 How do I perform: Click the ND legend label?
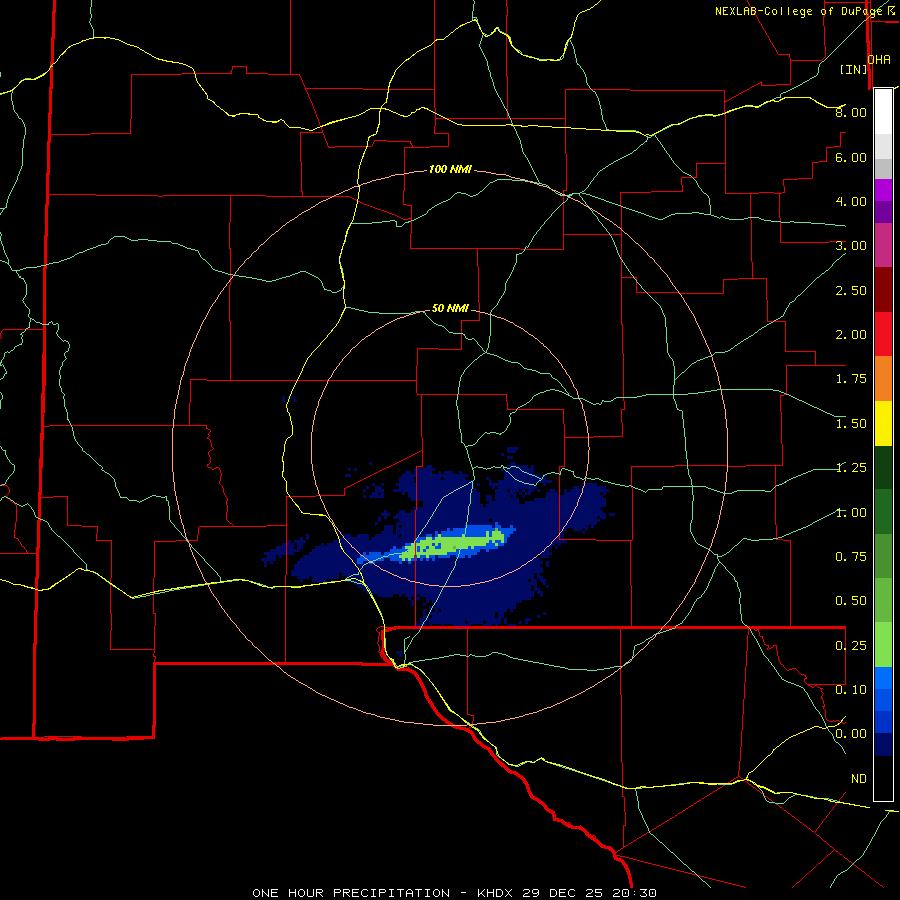pyautogui.click(x=859, y=779)
